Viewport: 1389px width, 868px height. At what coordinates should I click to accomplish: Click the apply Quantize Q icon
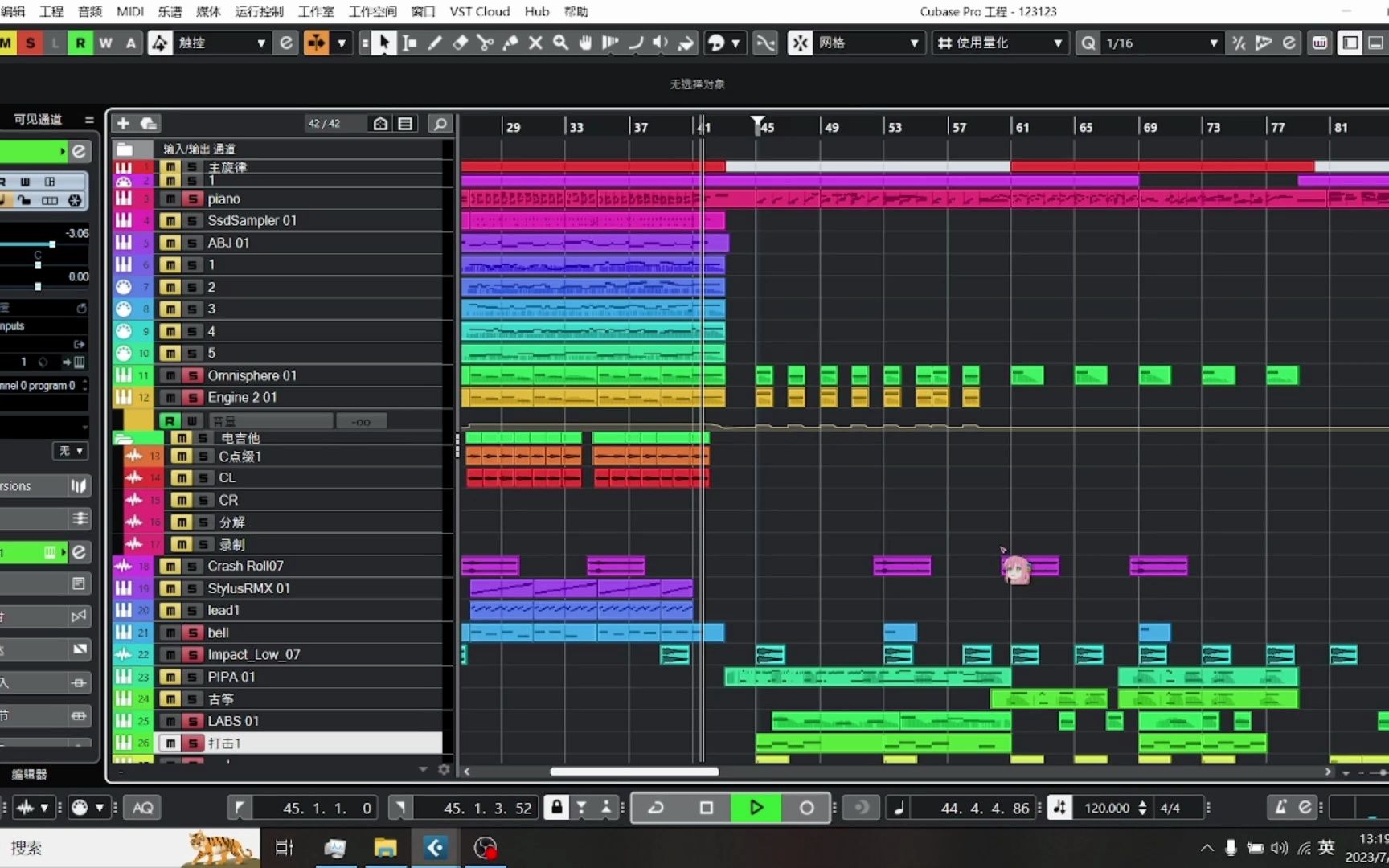[1088, 43]
